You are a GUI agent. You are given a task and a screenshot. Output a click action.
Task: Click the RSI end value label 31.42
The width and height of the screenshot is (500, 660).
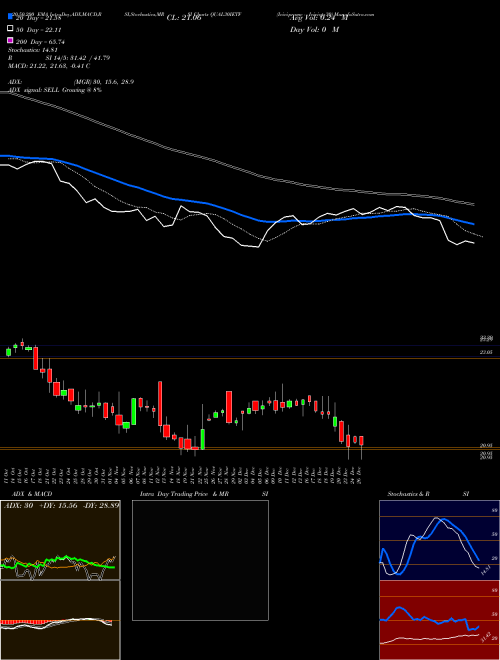point(486,637)
